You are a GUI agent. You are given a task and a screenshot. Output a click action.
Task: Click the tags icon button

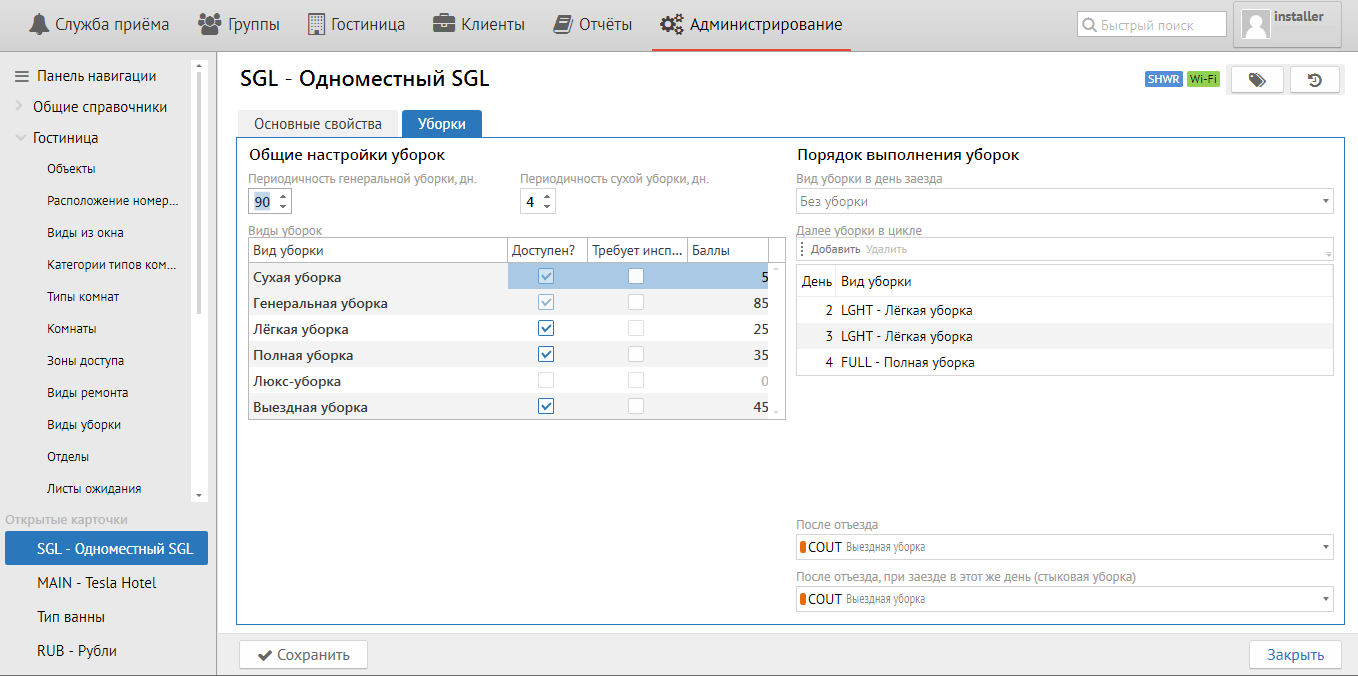tap(1257, 80)
